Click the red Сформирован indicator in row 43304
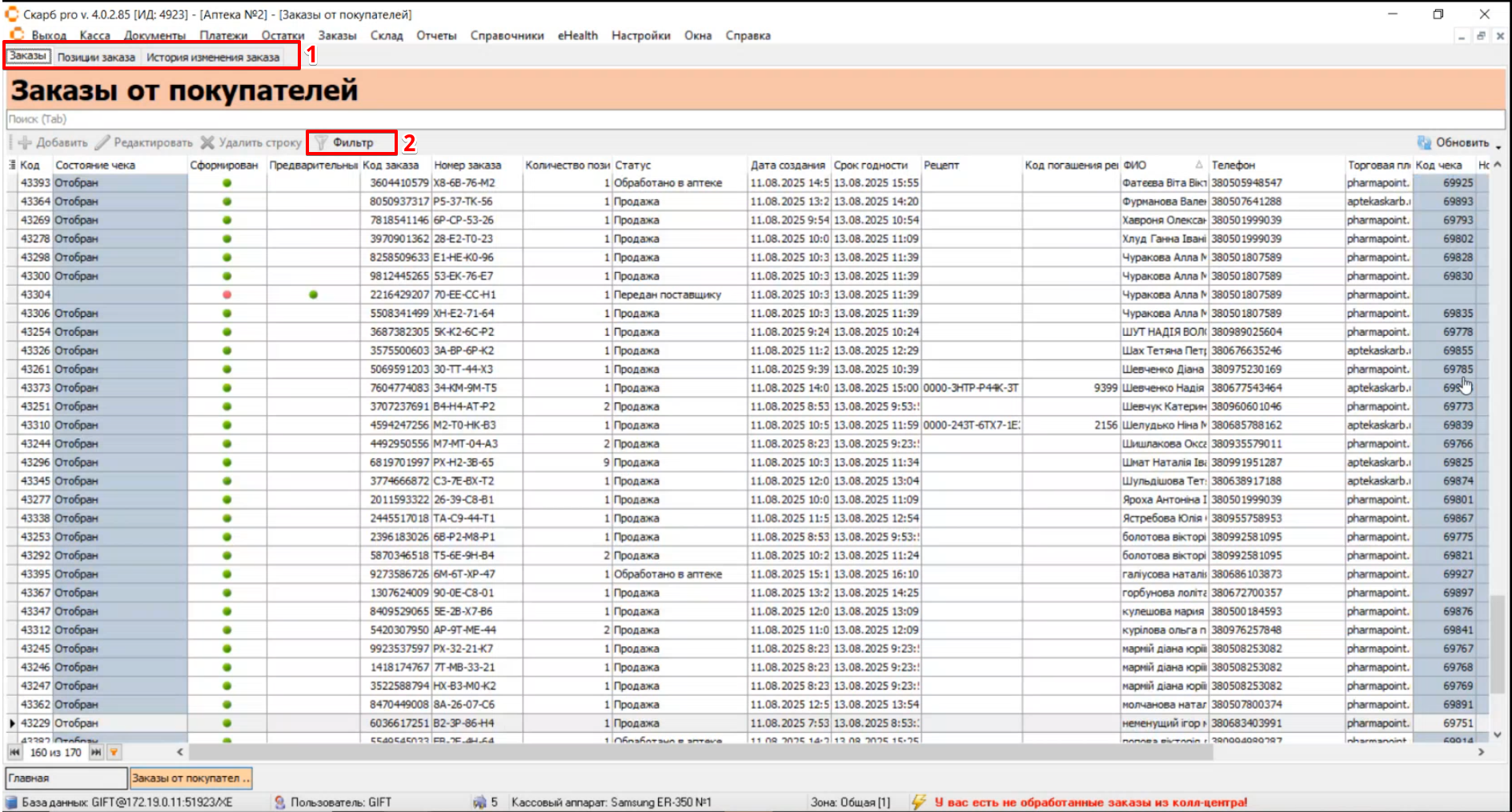1512x812 pixels. [227, 294]
